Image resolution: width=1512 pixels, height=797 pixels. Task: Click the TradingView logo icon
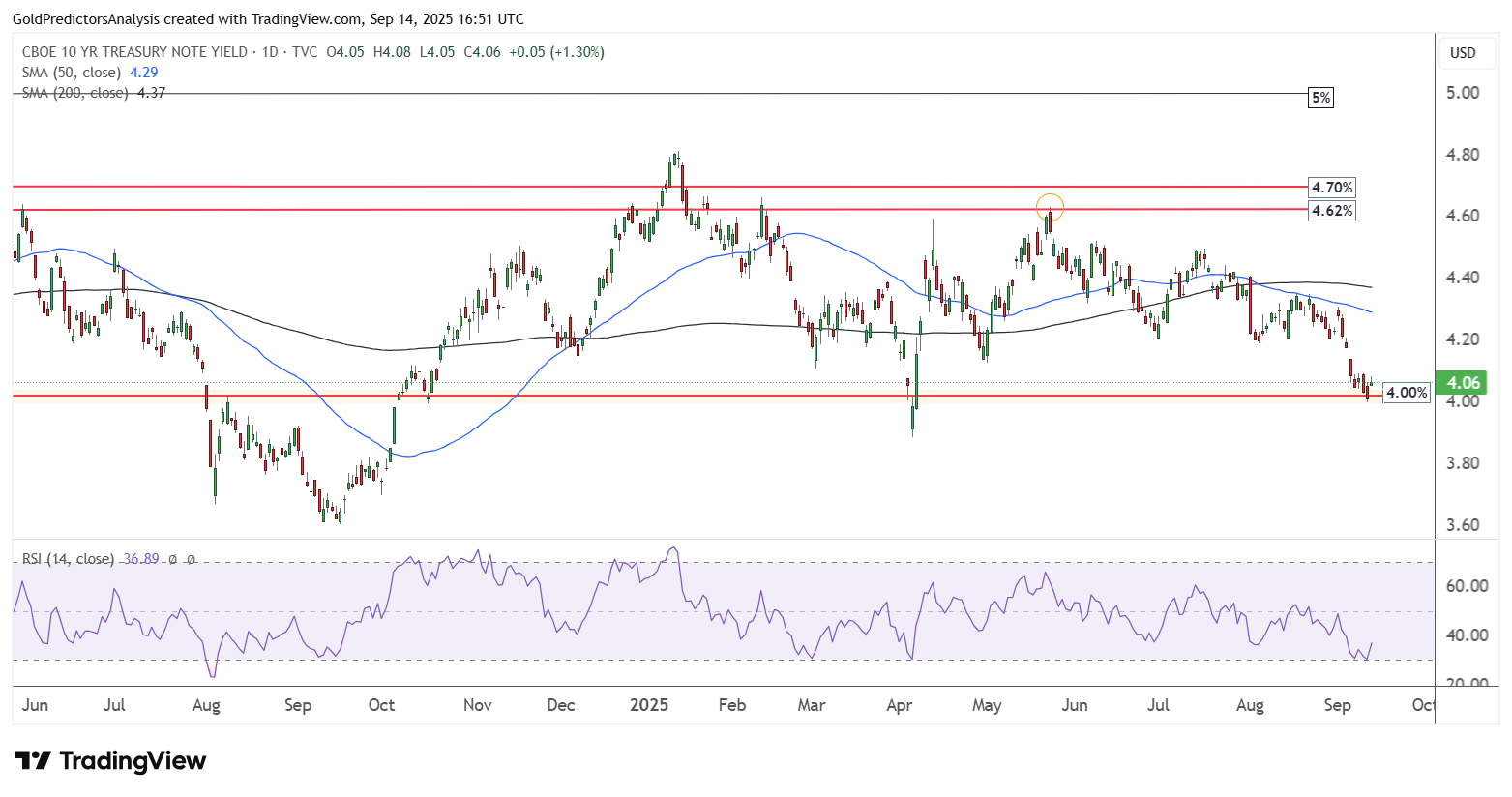coord(33,761)
